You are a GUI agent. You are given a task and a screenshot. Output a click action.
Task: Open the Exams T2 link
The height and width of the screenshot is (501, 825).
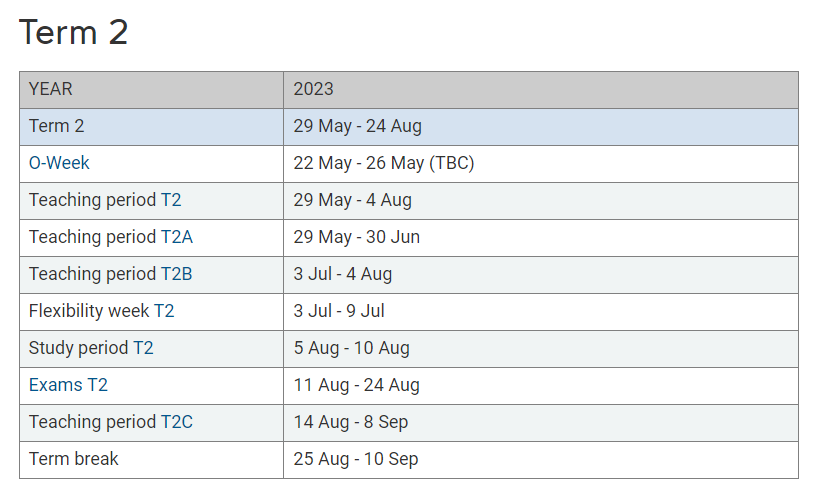(x=68, y=385)
